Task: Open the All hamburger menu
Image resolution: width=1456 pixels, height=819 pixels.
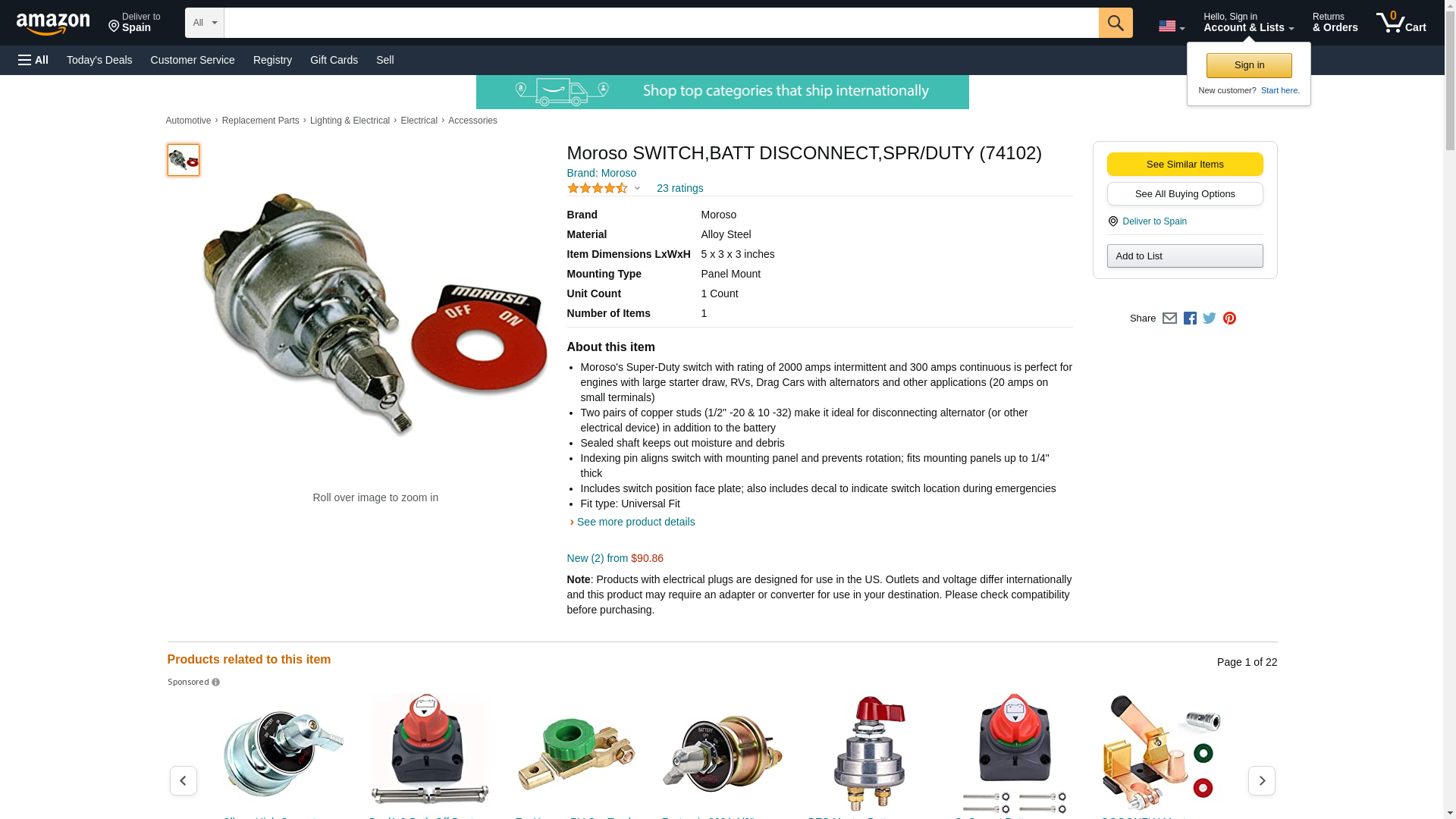Action: coord(33,60)
